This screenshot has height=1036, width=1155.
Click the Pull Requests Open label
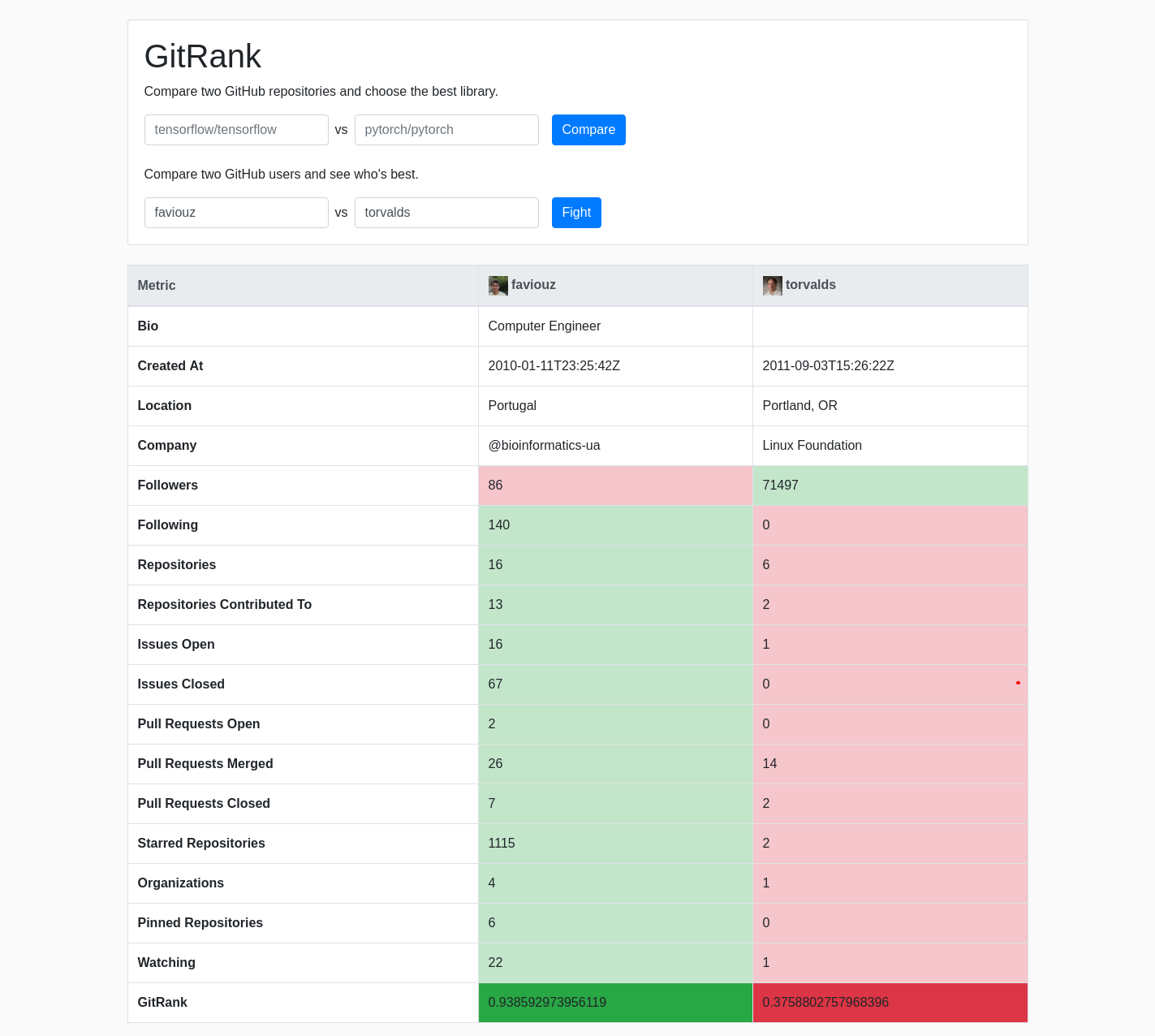[x=199, y=724]
